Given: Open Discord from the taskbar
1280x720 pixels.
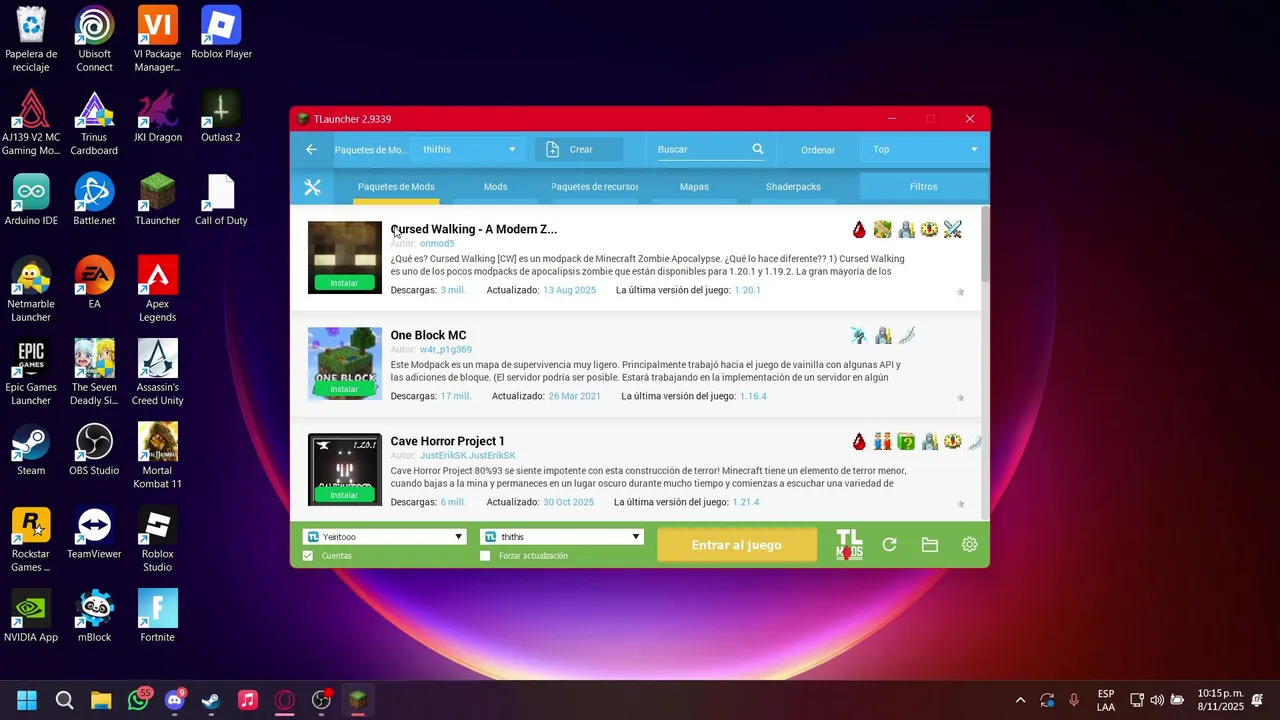Looking at the screenshot, I should click(175, 700).
